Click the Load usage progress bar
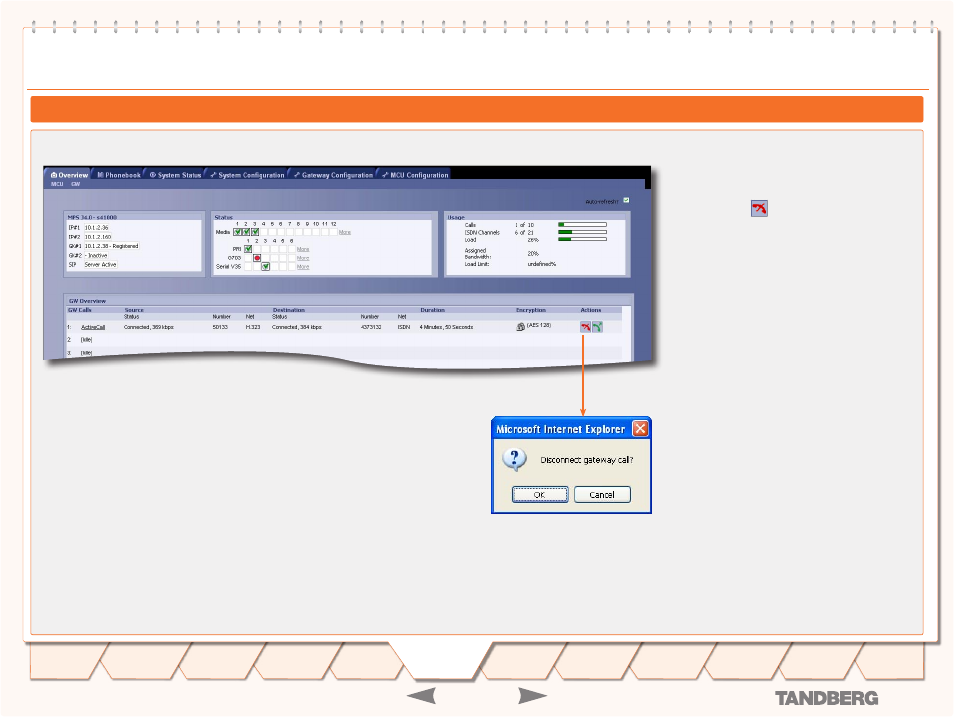 pyautogui.click(x=582, y=239)
